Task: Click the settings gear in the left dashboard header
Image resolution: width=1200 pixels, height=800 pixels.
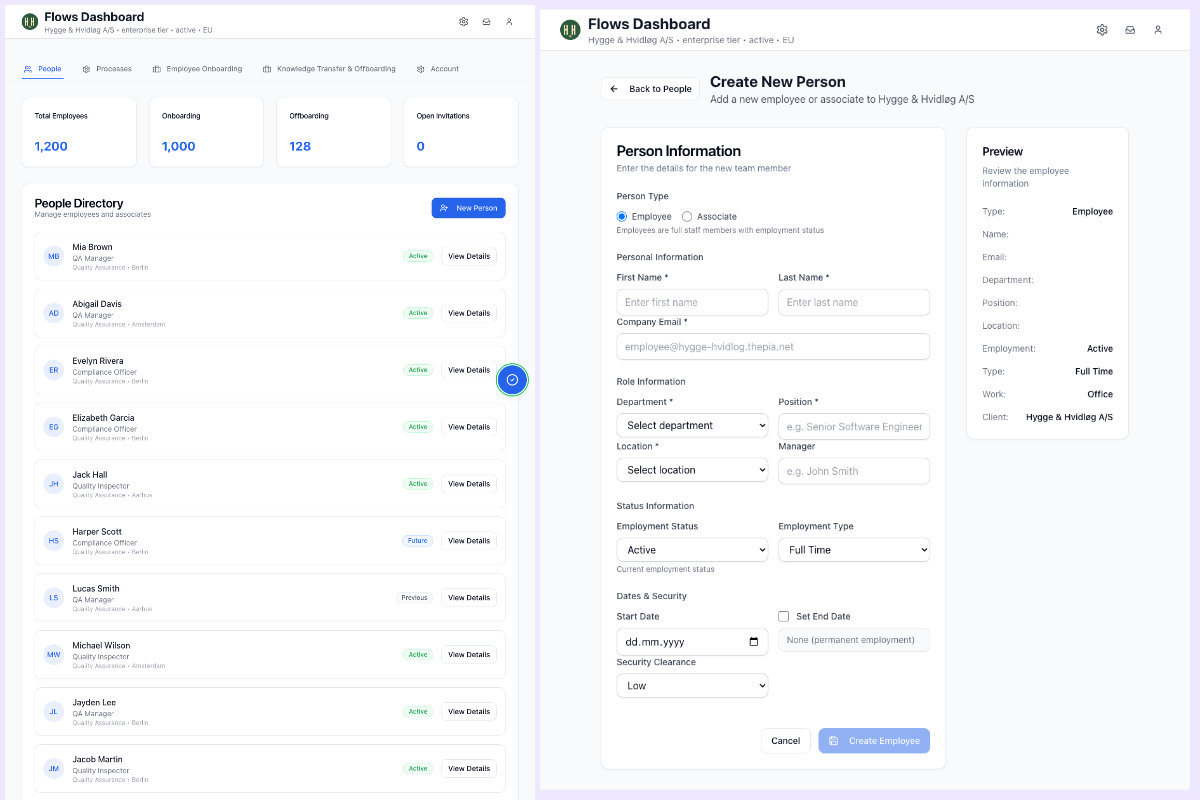Action: click(463, 21)
